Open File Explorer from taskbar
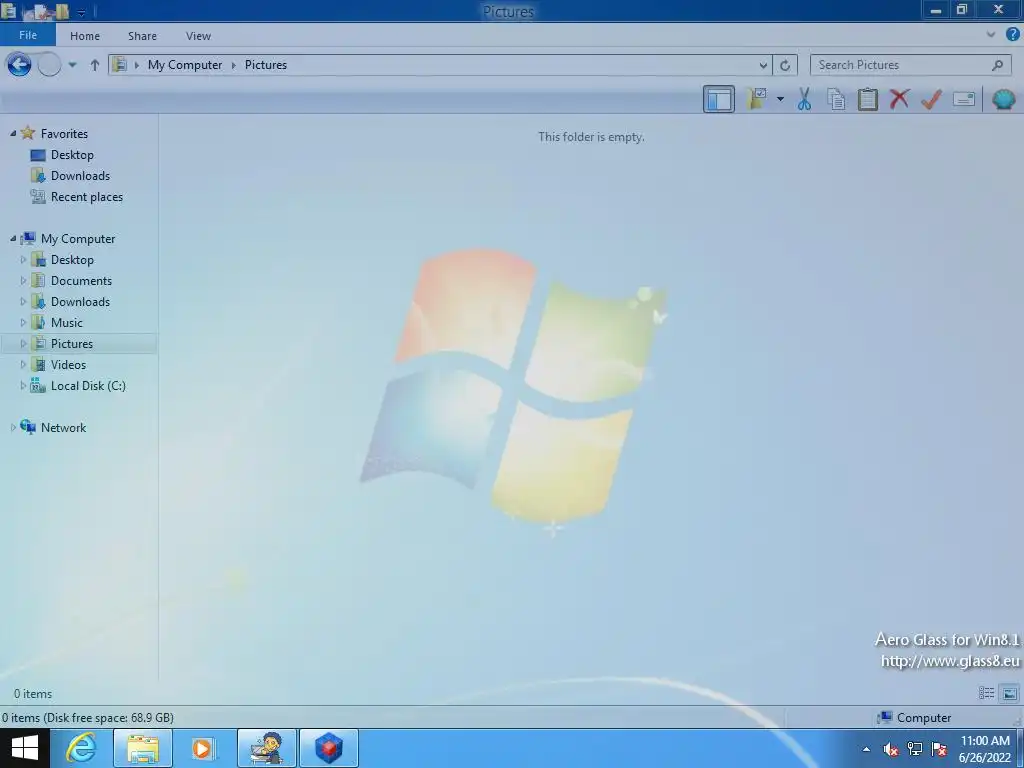1024x768 pixels. point(143,748)
